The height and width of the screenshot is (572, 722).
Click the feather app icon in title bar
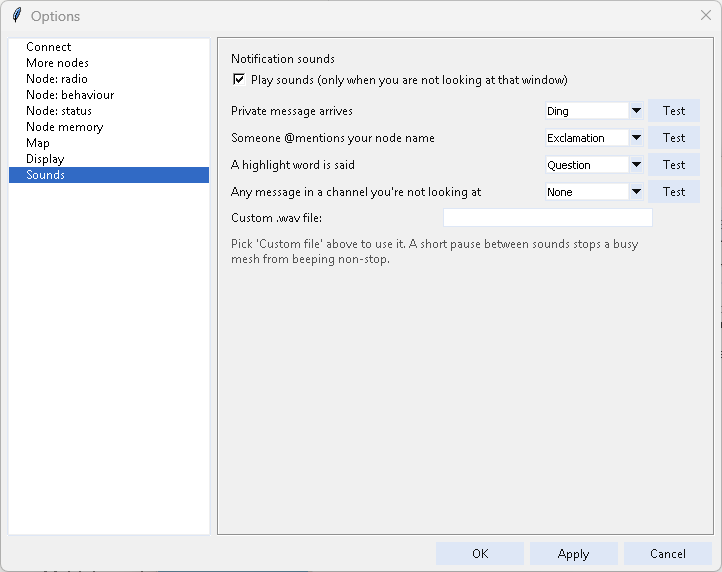[17, 15]
